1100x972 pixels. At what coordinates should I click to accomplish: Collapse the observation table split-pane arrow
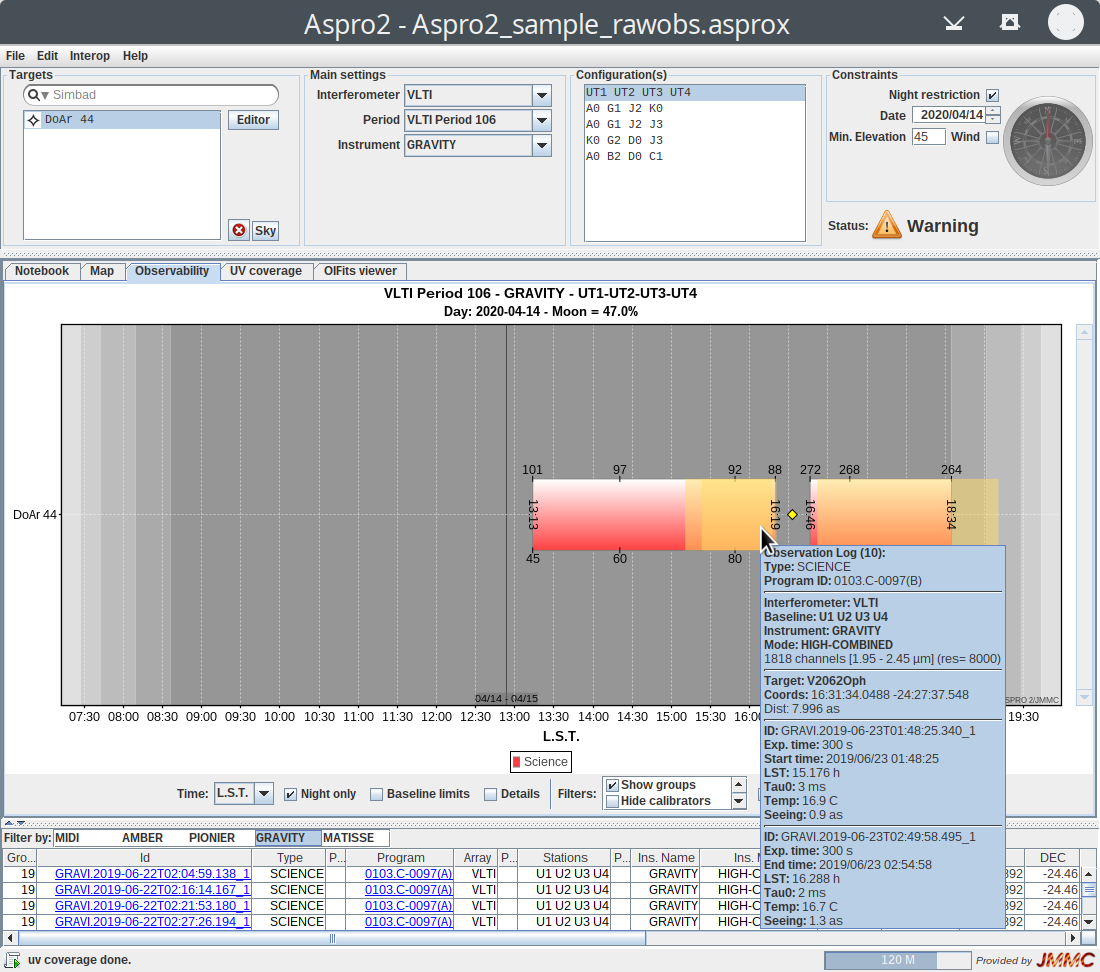(x=20, y=823)
